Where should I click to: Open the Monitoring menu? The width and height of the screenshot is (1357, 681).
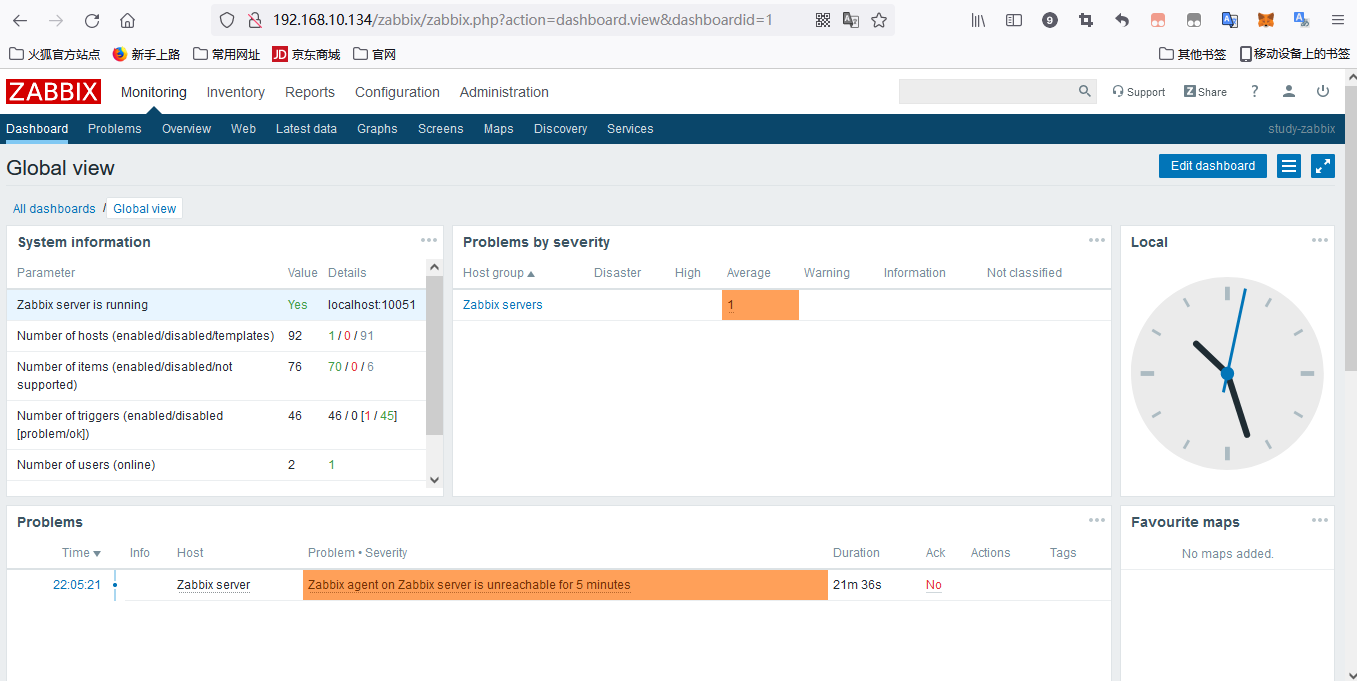[154, 92]
